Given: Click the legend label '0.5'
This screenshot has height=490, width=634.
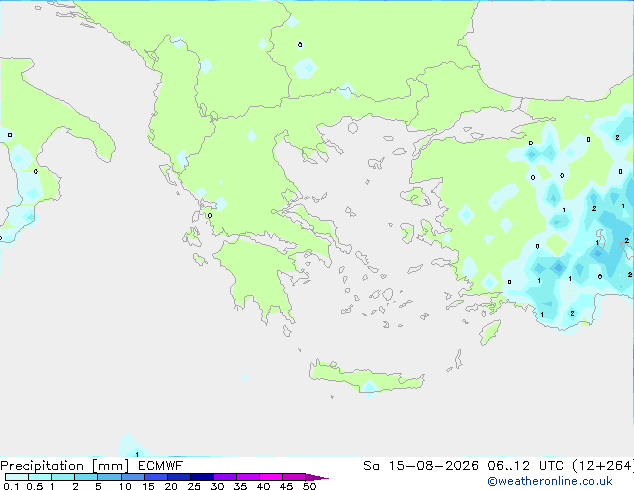Looking at the screenshot, I should pos(35,486).
